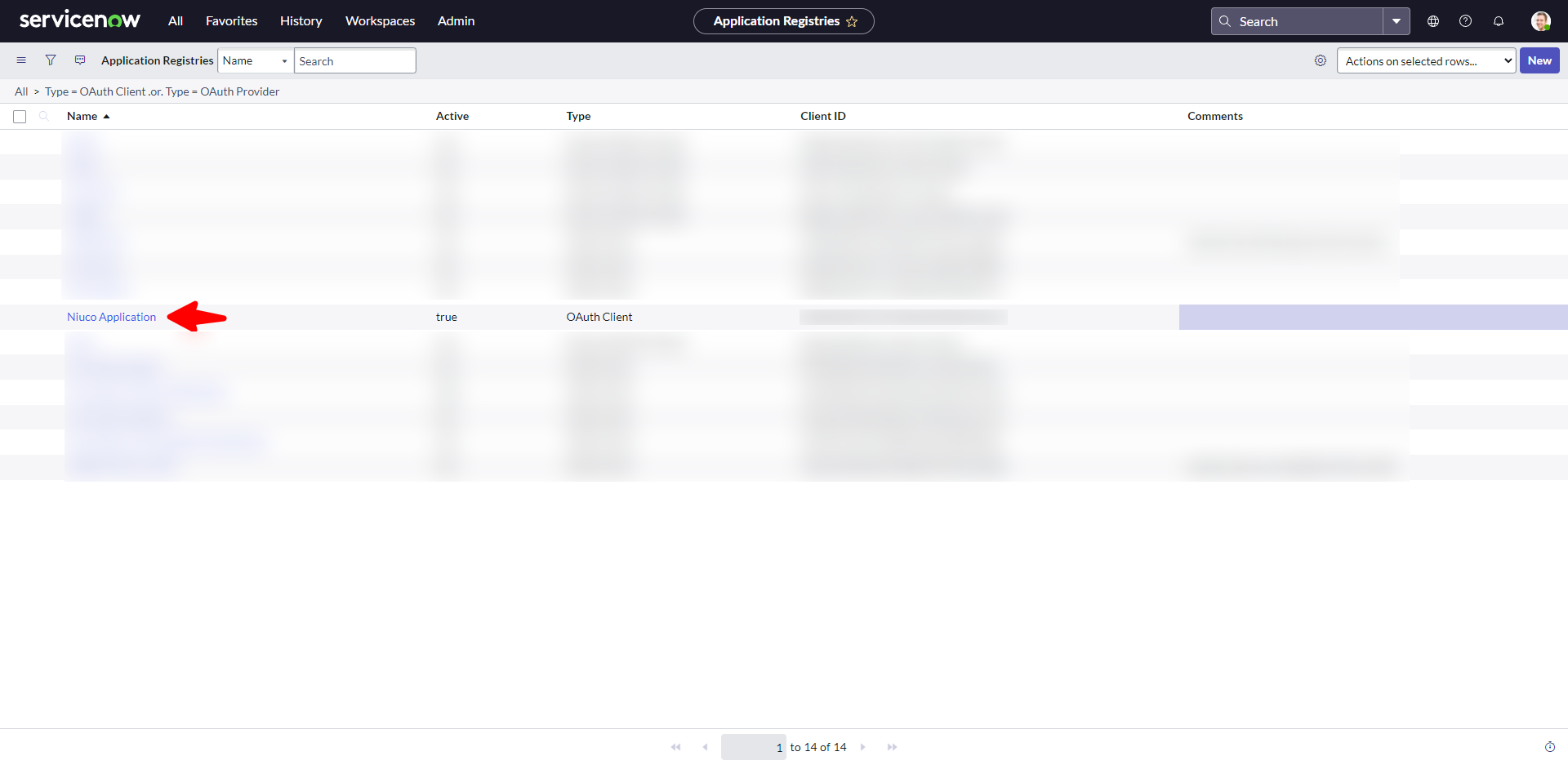Click the column search magnifier icon
This screenshot has height=765, width=1568.
coord(44,116)
